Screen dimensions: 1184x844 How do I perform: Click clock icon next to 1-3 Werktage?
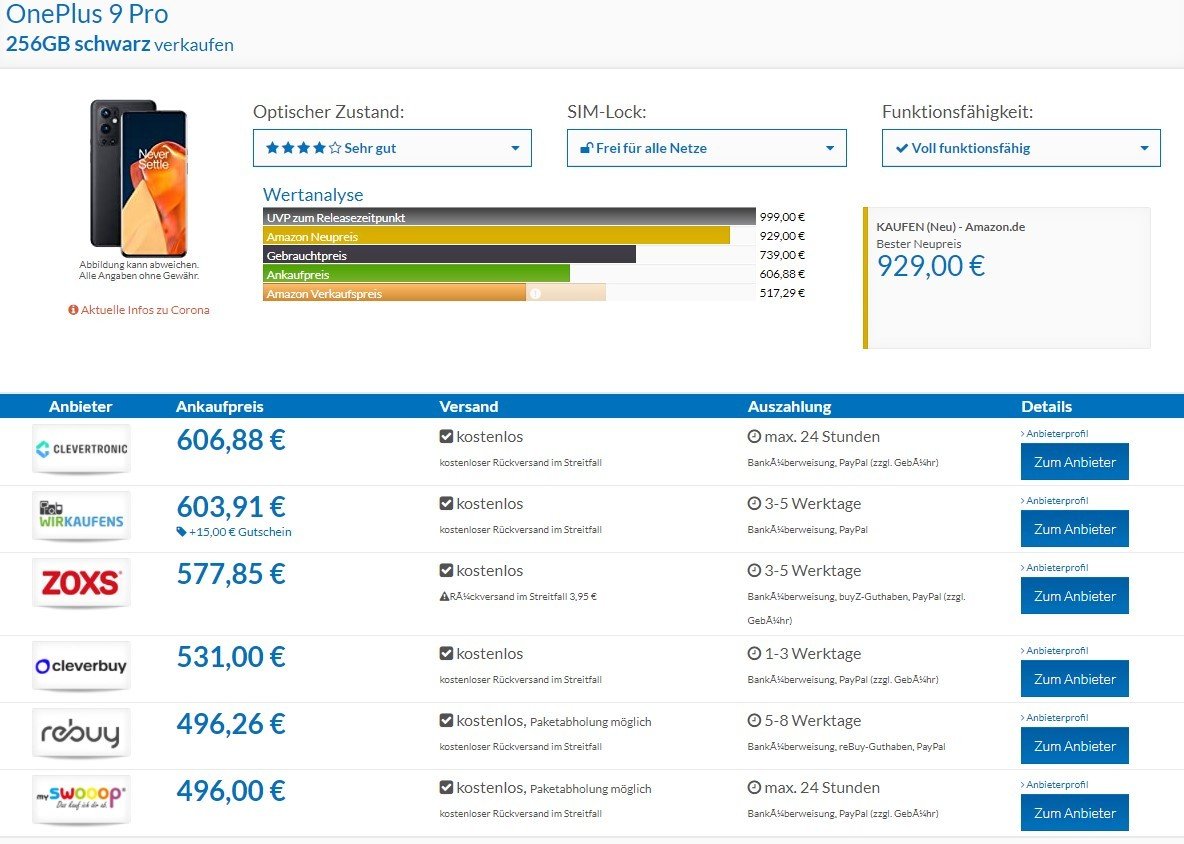coord(754,654)
